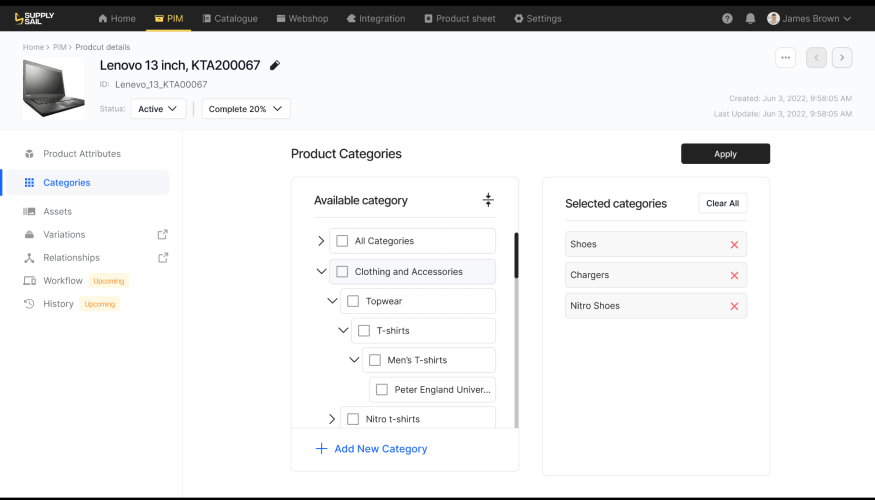875x500 pixels.
Task: Open the Settings menu
Action: point(538,18)
